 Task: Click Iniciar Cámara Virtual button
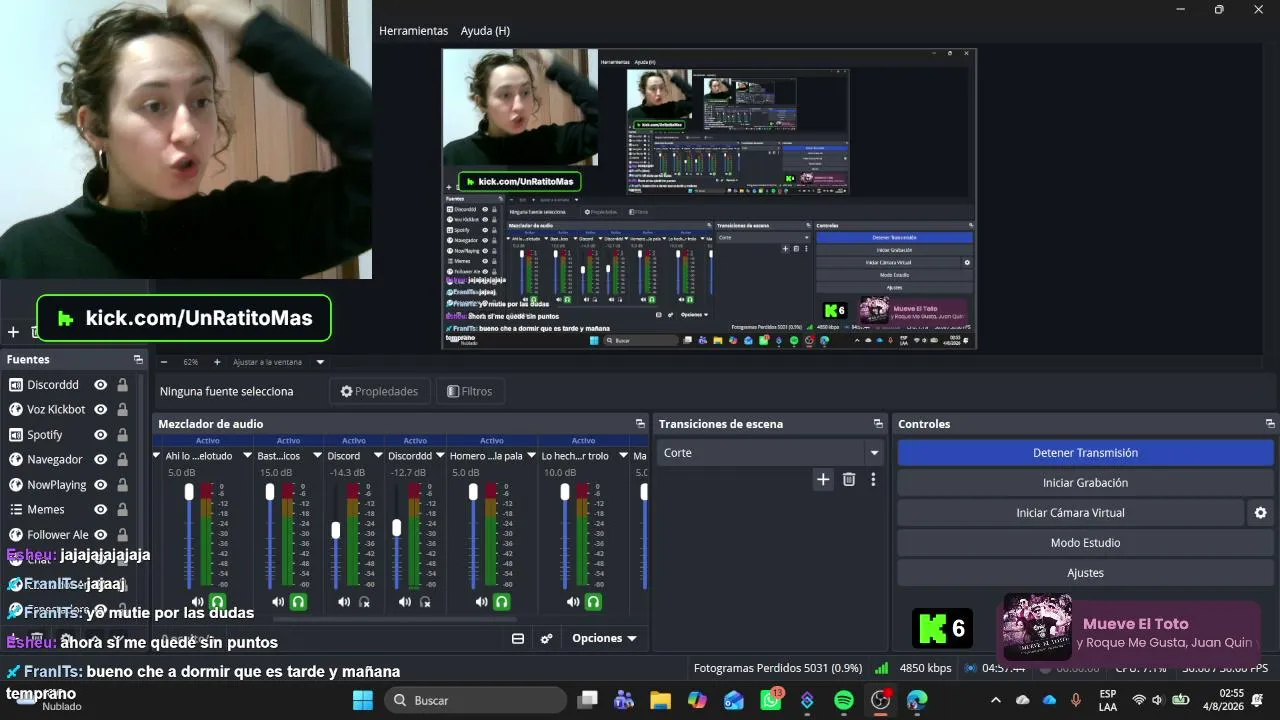1070,513
